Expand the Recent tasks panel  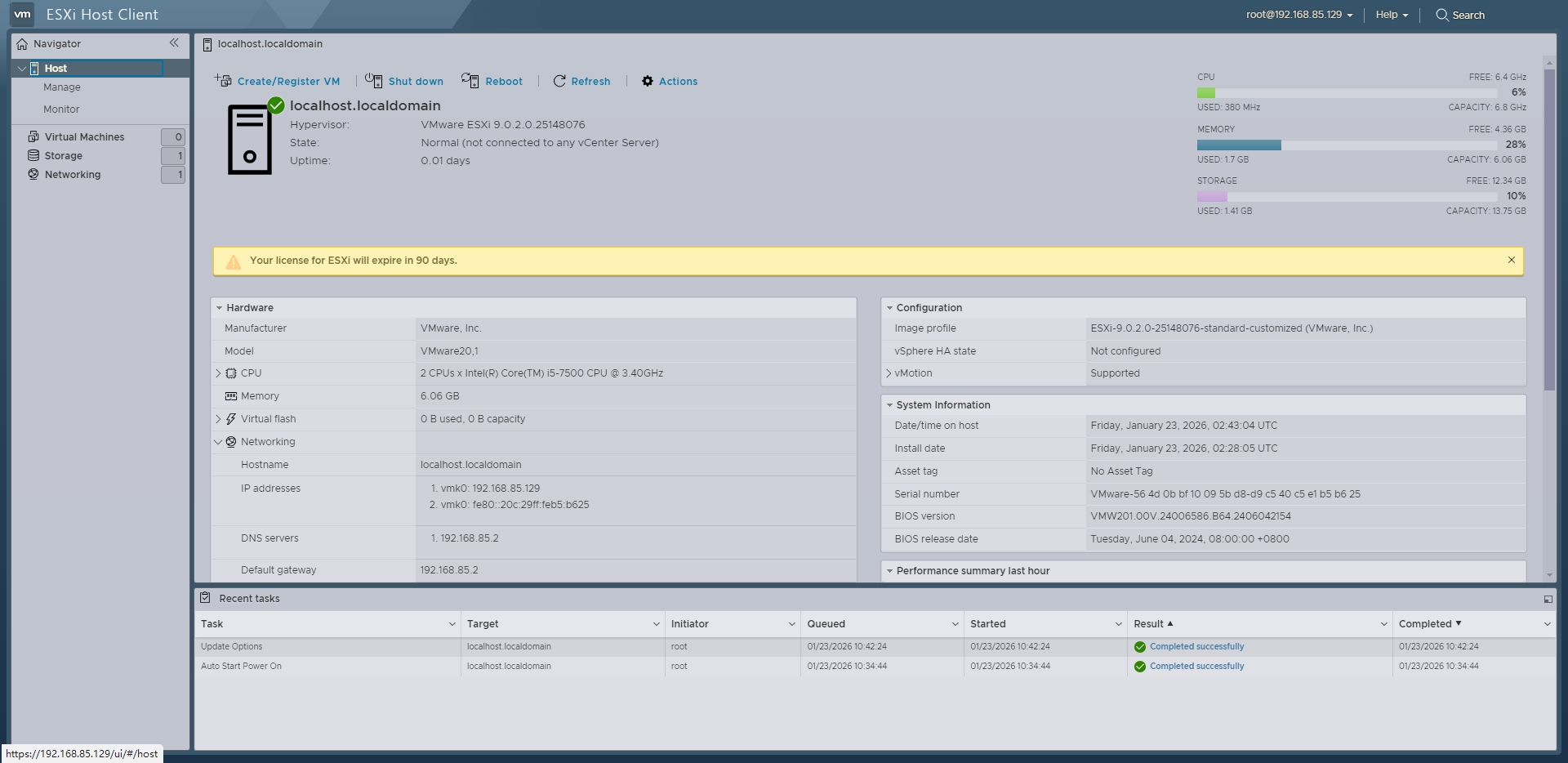(1548, 599)
